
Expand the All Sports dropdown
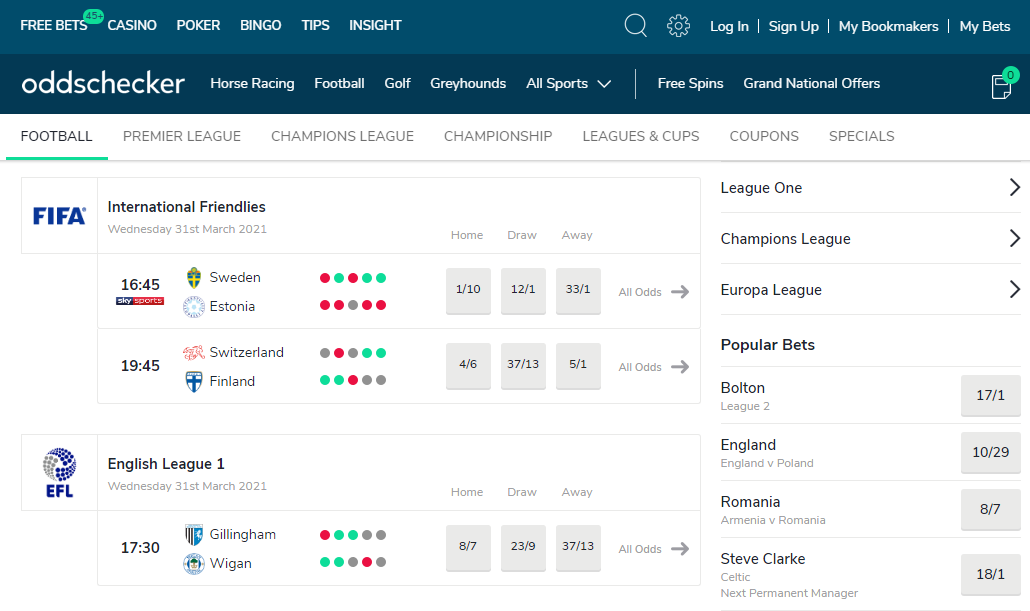pos(568,84)
